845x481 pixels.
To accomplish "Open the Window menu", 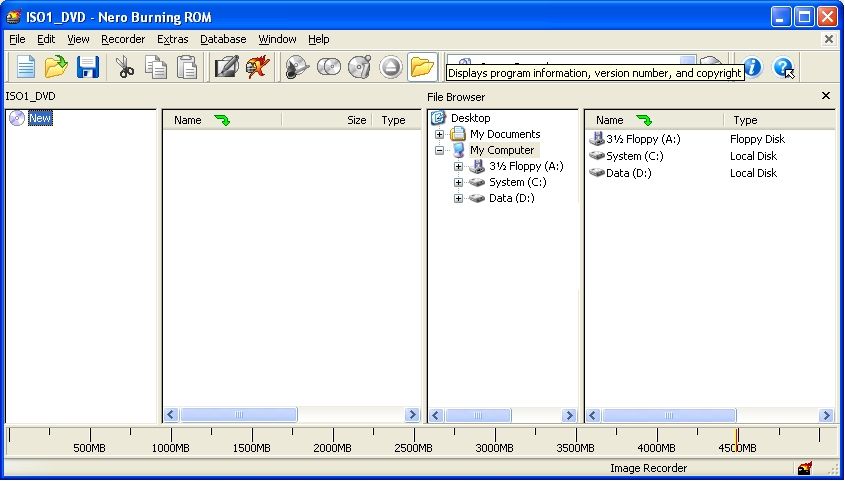I will pos(277,39).
